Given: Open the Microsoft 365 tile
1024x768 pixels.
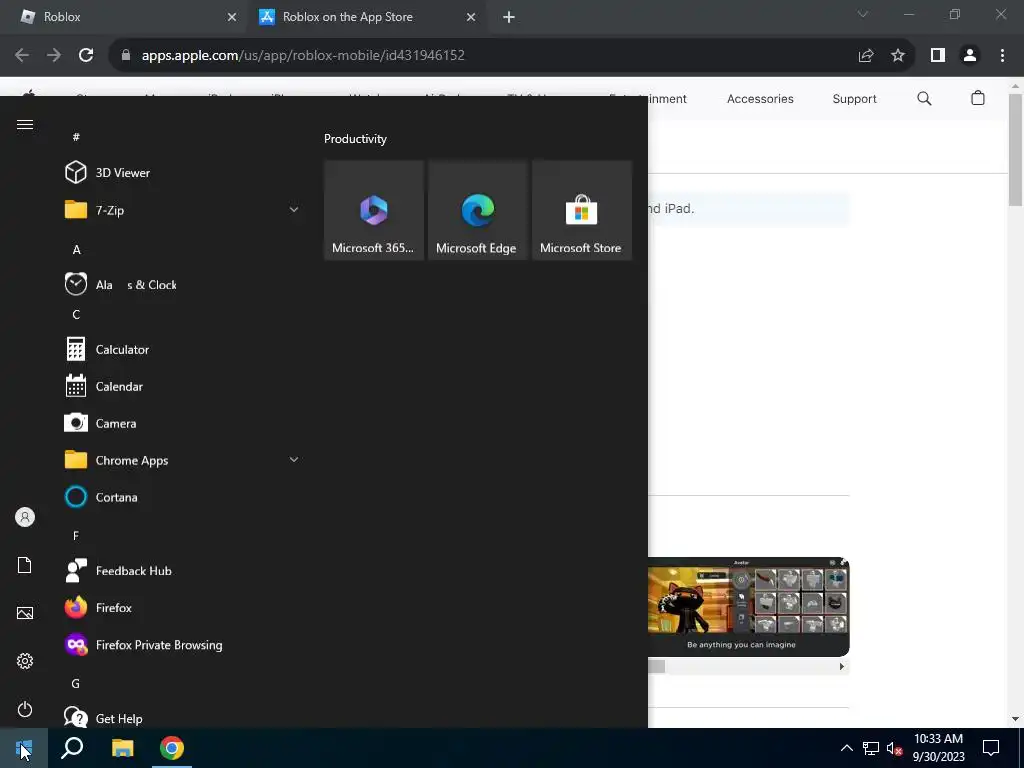Looking at the screenshot, I should coord(374,210).
